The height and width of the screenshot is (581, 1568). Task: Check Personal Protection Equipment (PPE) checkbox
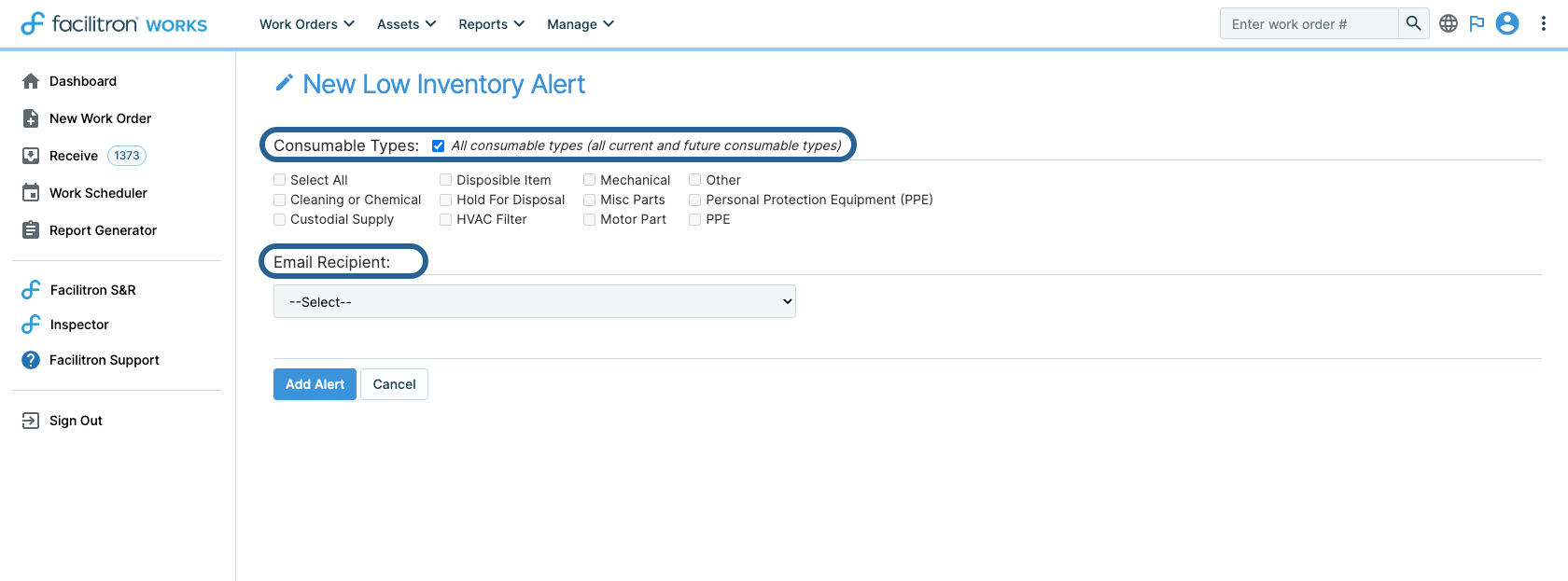[x=694, y=200]
